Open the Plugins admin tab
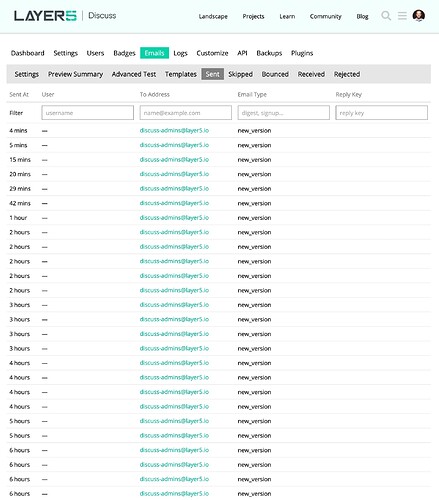The height and width of the screenshot is (500, 439). (x=302, y=53)
